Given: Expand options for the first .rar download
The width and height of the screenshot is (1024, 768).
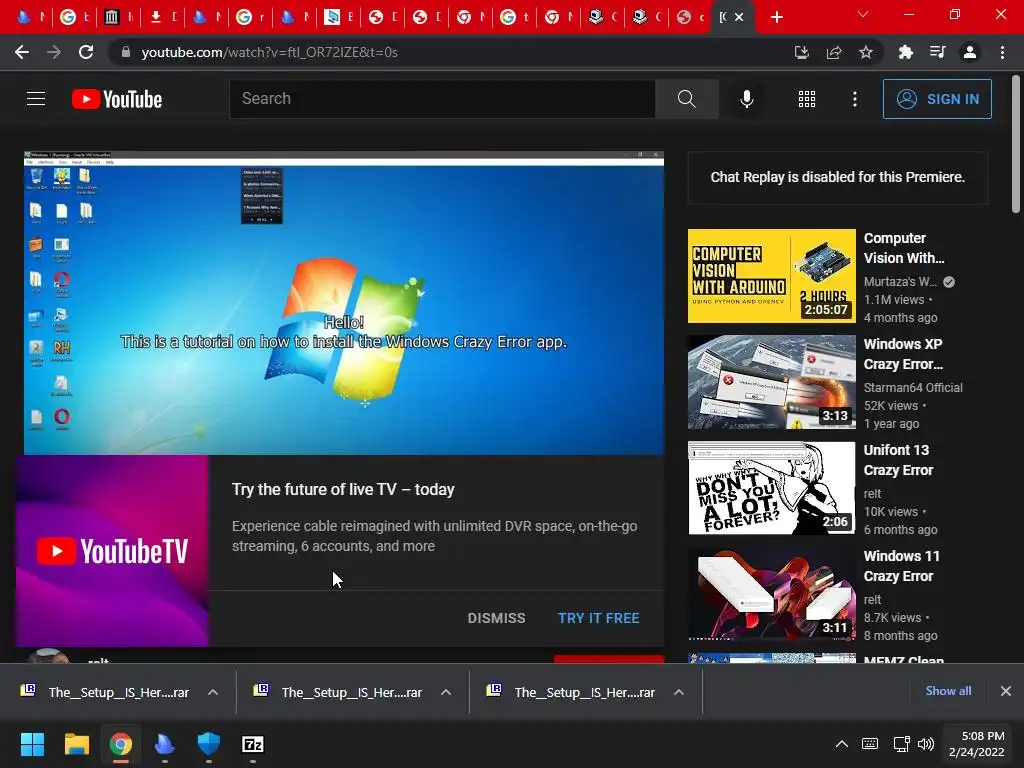Looking at the screenshot, I should (213, 692).
